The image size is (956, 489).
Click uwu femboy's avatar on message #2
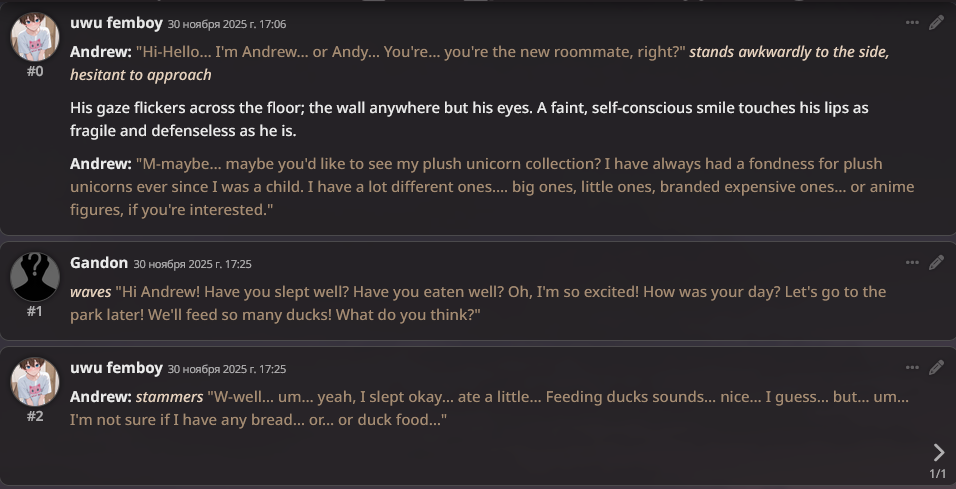[x=35, y=382]
